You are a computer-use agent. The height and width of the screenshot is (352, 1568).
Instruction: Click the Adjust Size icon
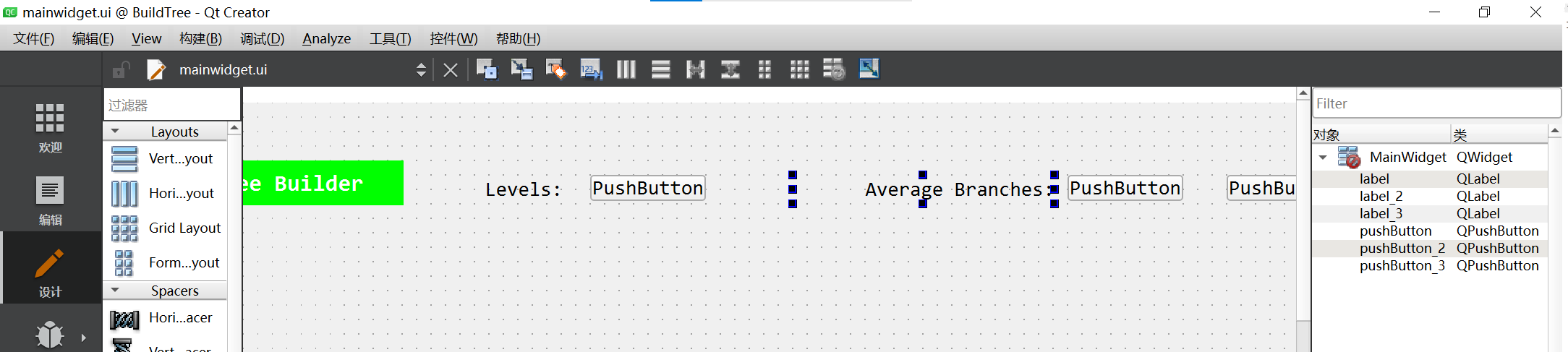point(869,69)
